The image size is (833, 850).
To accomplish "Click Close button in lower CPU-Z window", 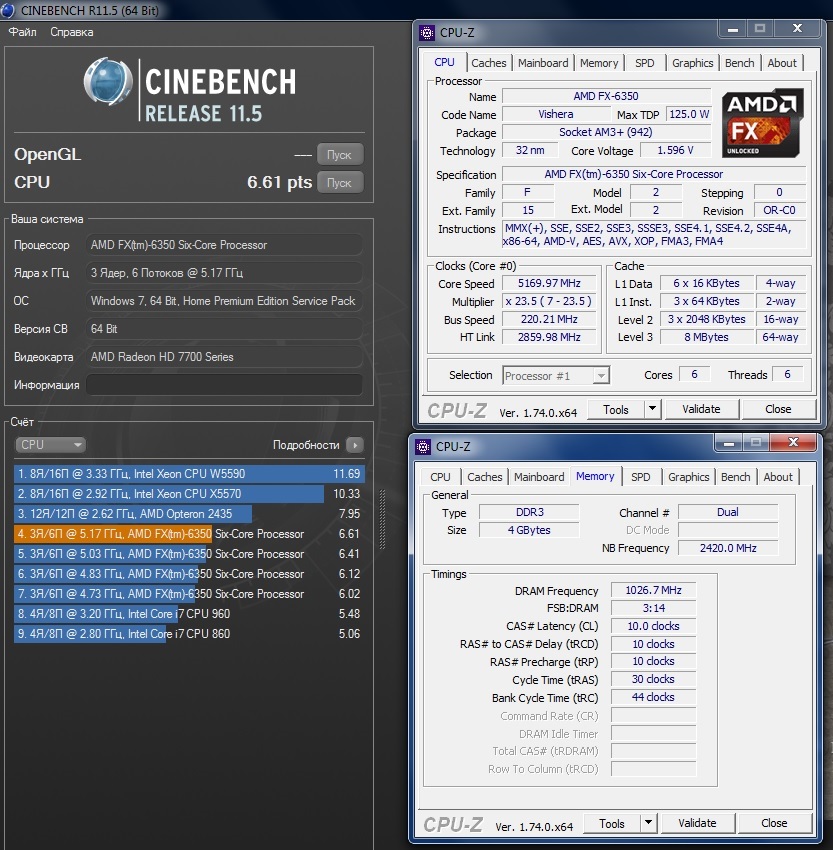I will tap(774, 823).
